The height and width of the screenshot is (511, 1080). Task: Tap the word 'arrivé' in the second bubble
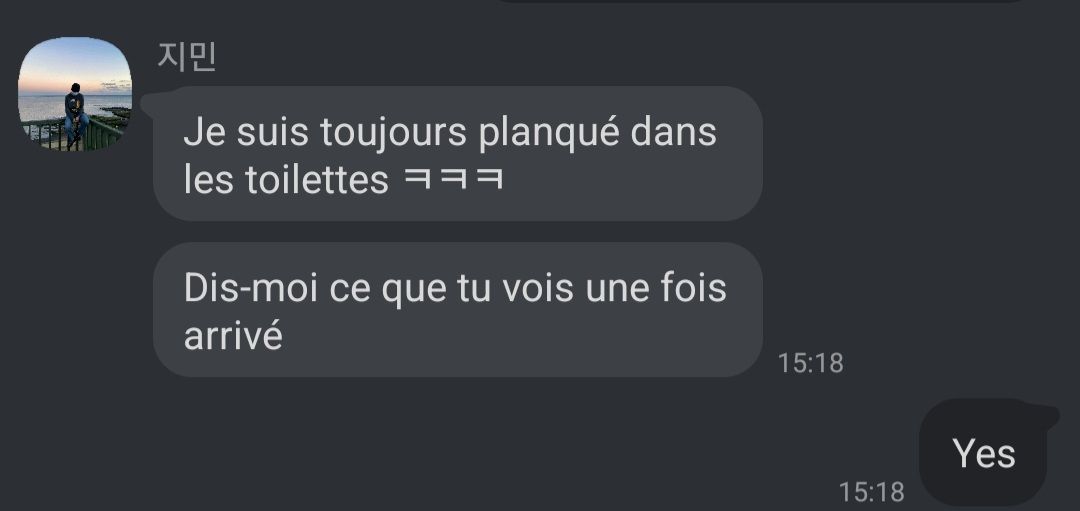click(233, 335)
